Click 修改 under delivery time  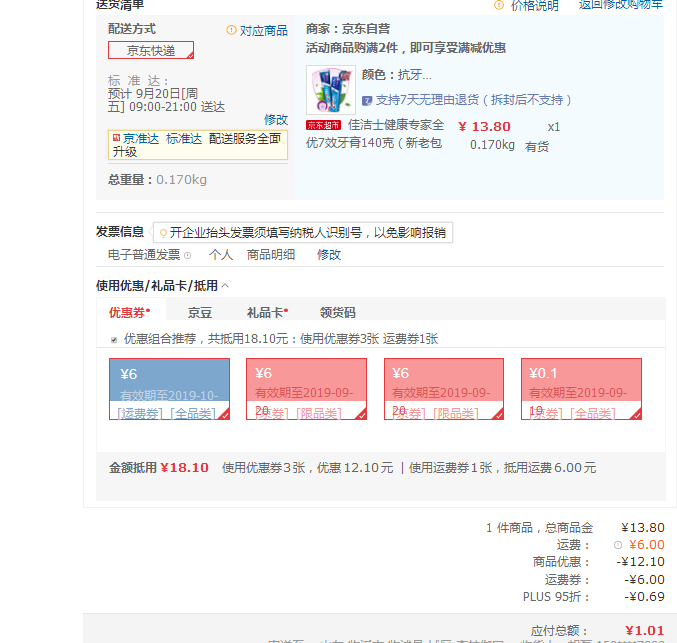click(276, 120)
